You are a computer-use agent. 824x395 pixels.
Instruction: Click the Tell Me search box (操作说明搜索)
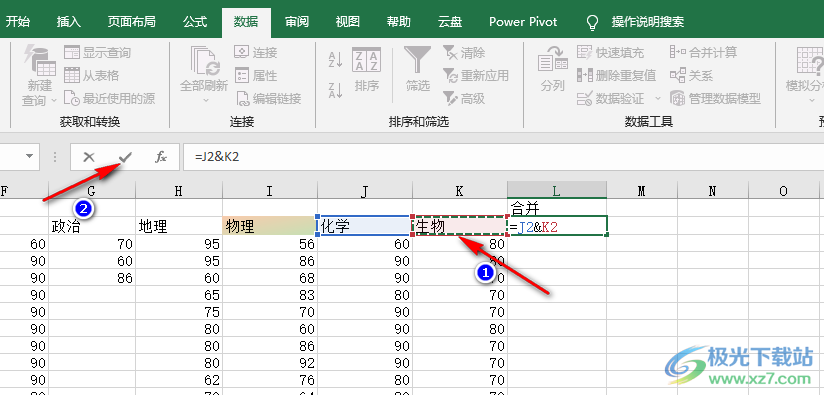[648, 22]
